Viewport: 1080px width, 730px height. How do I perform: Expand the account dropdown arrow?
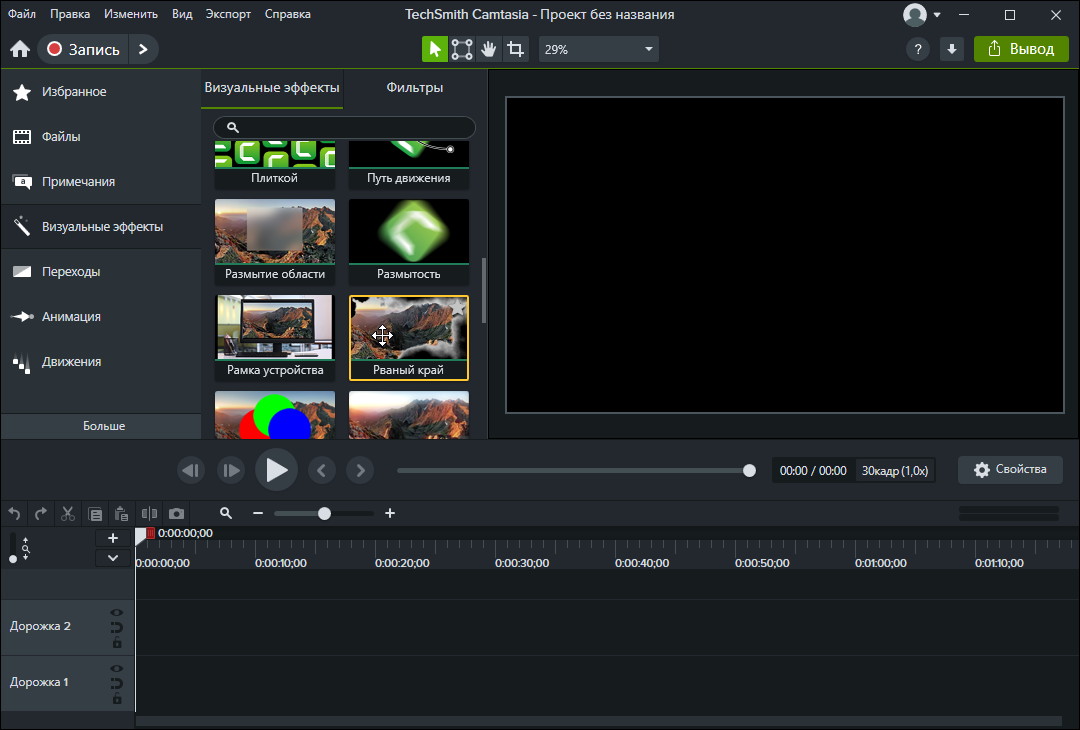point(937,14)
